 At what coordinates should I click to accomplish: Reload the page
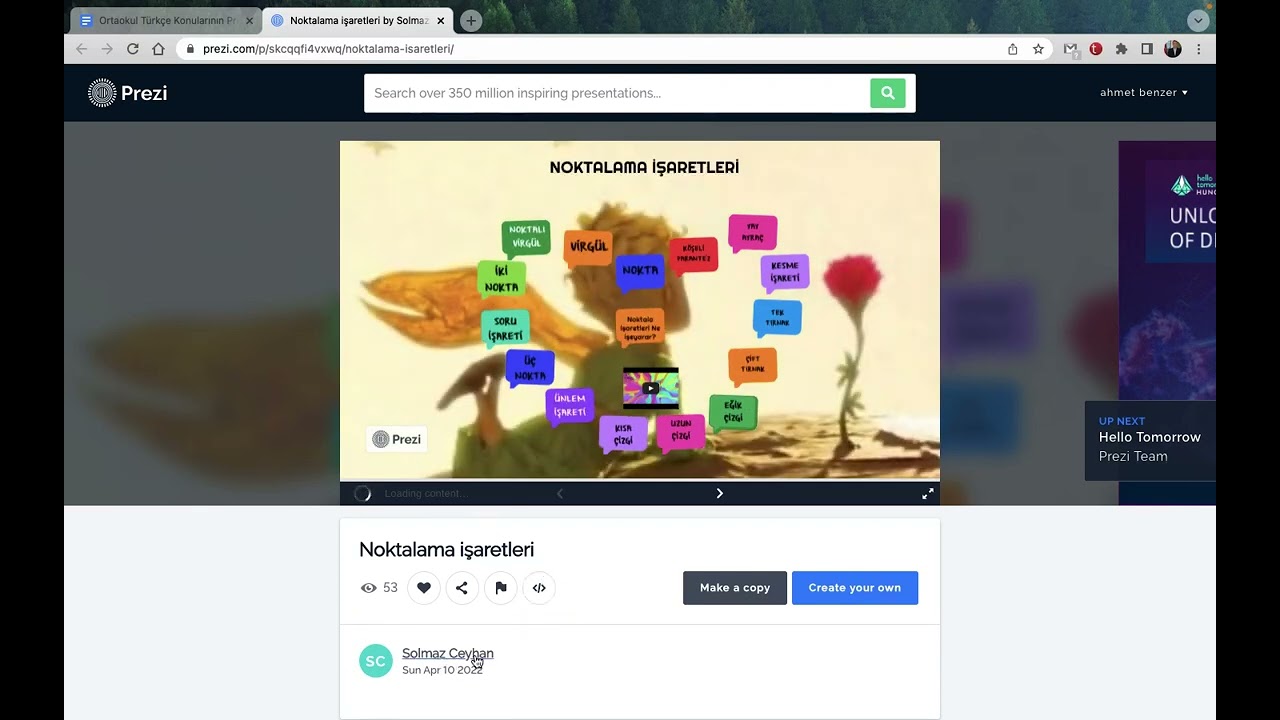(132, 49)
